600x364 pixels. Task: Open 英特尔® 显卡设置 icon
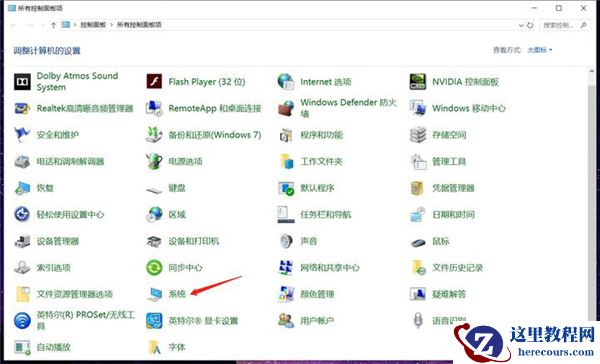[x=154, y=321]
